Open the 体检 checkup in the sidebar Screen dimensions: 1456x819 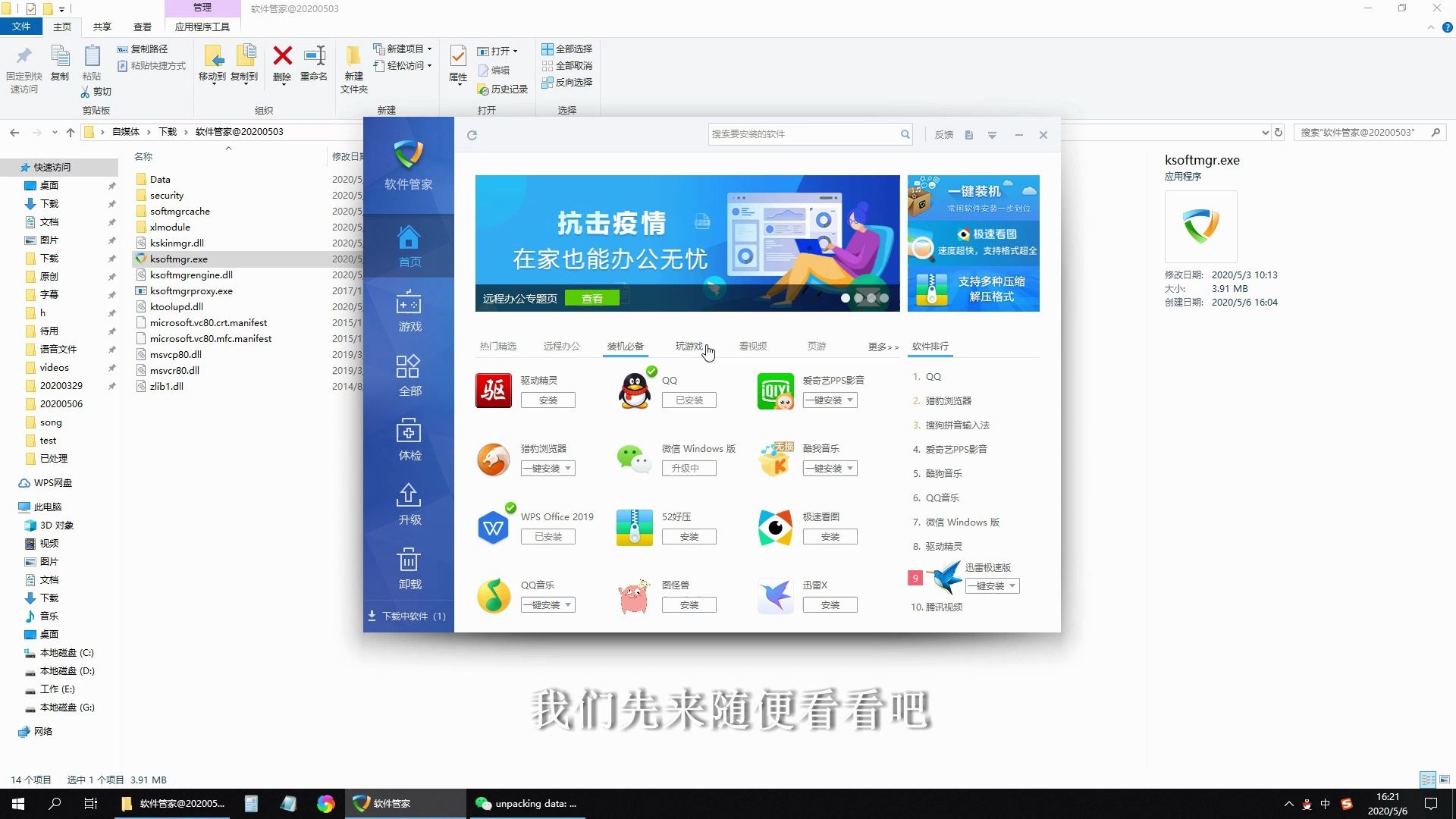409,440
